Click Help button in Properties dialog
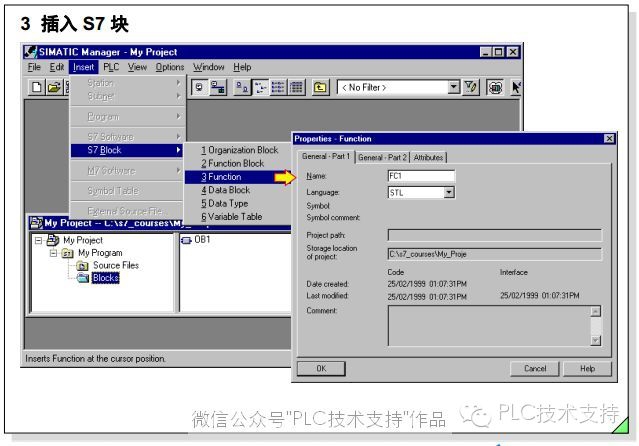Image resolution: width=639 pixels, height=446 pixels. click(x=587, y=369)
